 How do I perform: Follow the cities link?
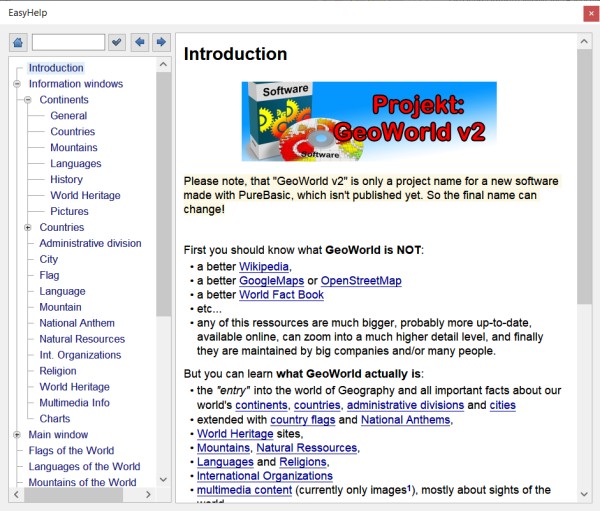pyautogui.click(x=502, y=405)
